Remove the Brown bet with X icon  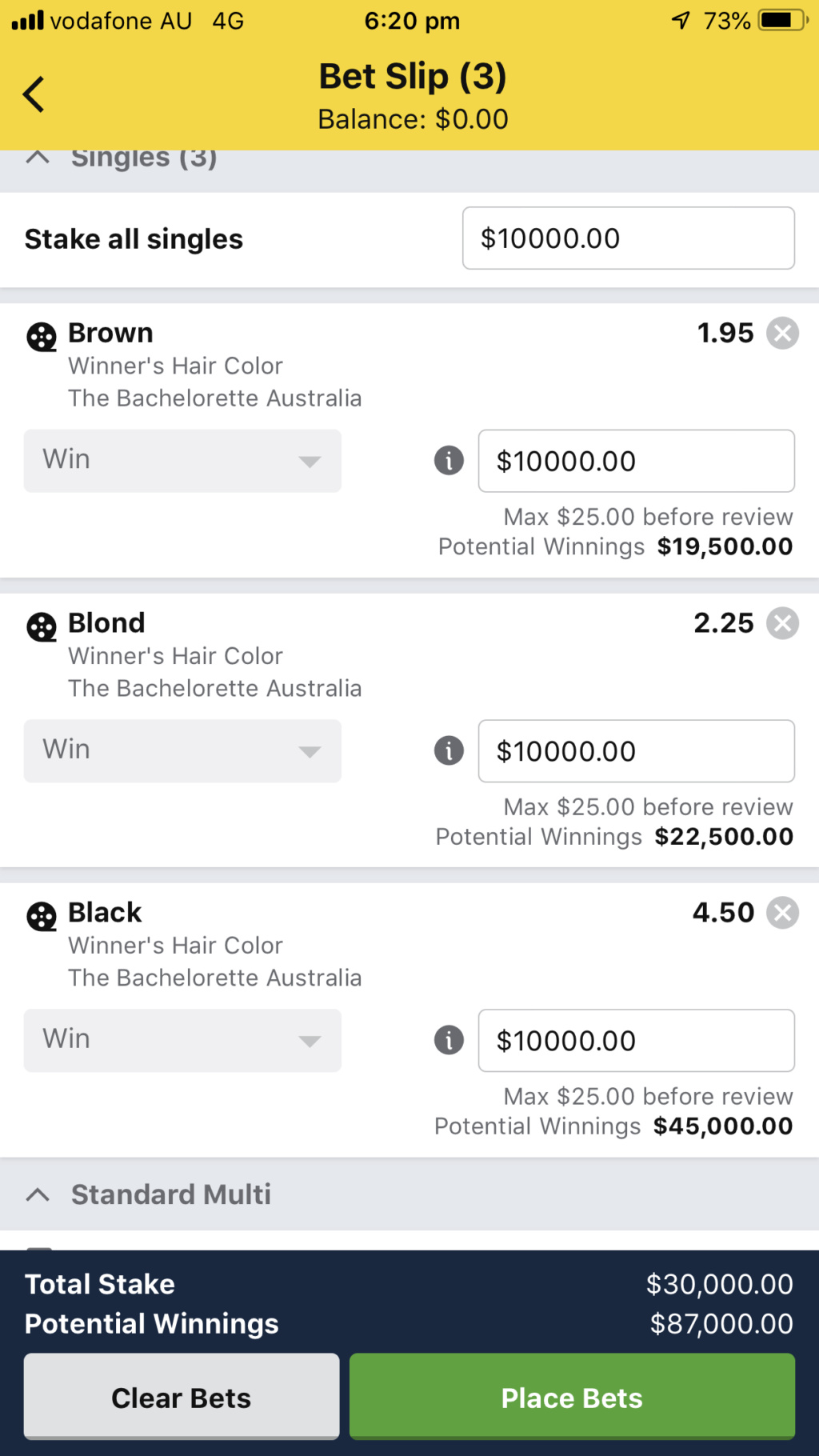point(782,333)
